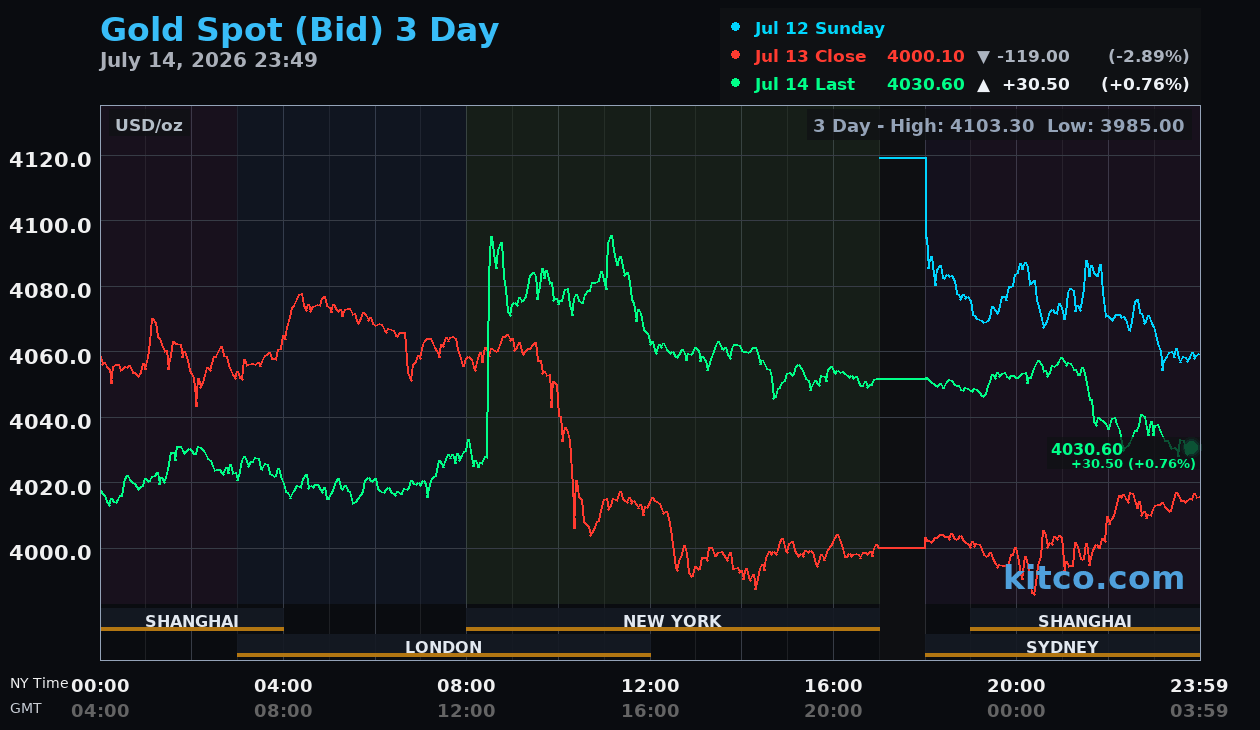
Task: Click the red Jul 13 Close legend dot
Action: [x=736, y=56]
